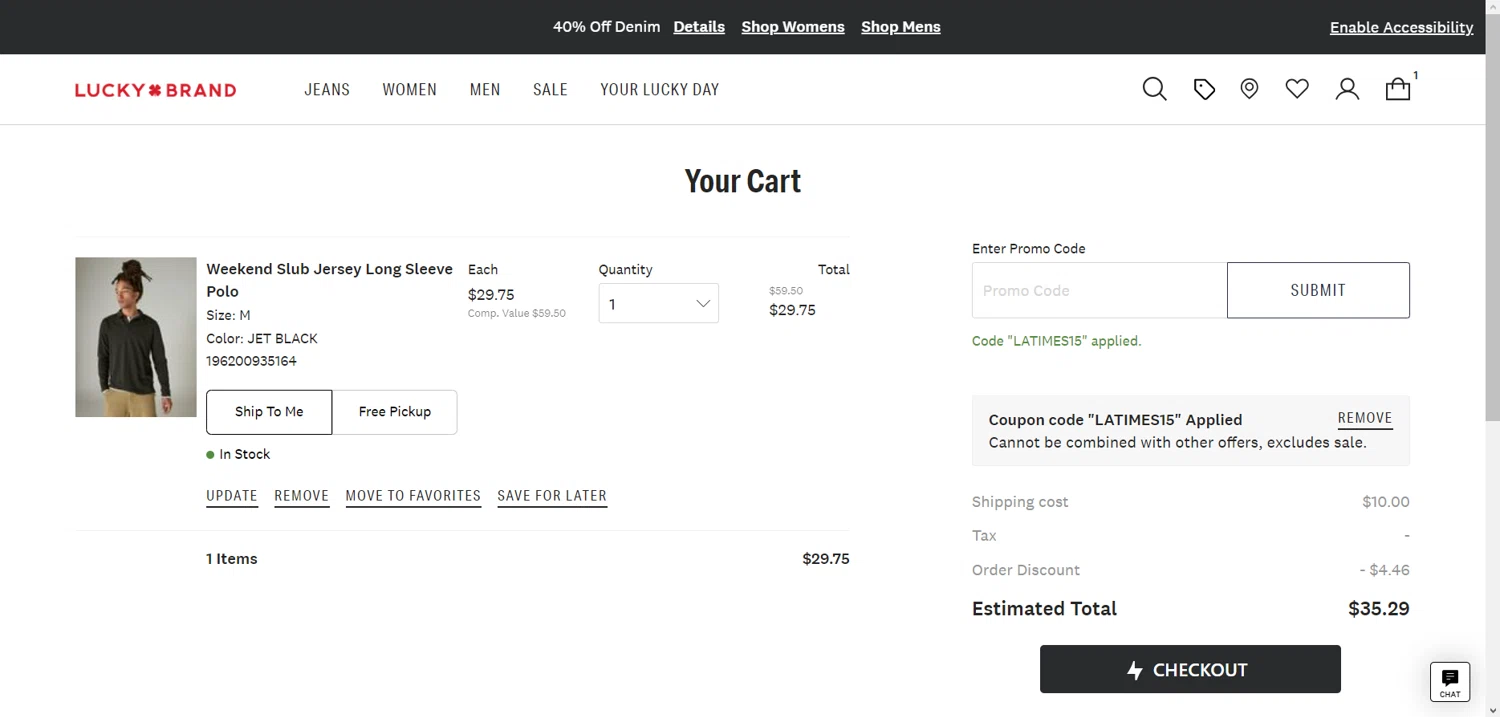Open the chat widget
Viewport: 1500px width, 717px height.
tap(1450, 681)
